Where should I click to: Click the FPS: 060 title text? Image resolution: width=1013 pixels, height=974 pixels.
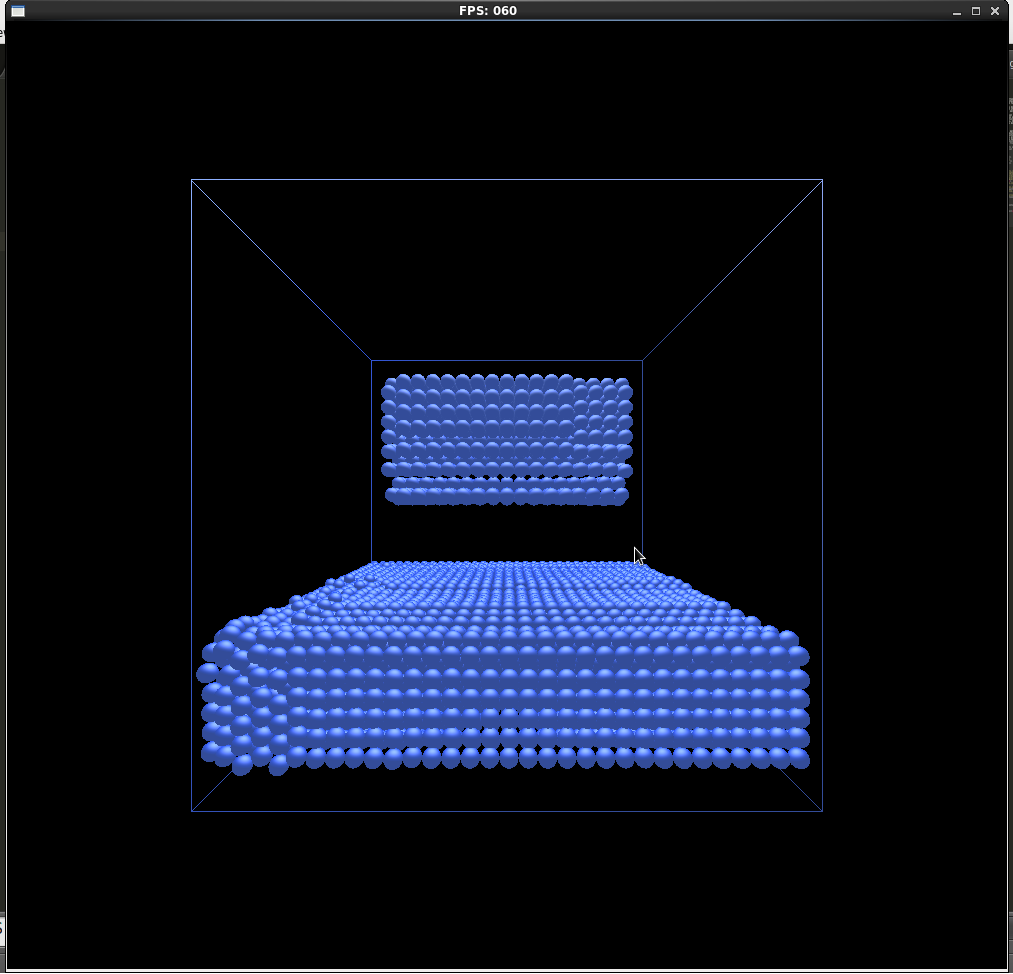coord(488,10)
